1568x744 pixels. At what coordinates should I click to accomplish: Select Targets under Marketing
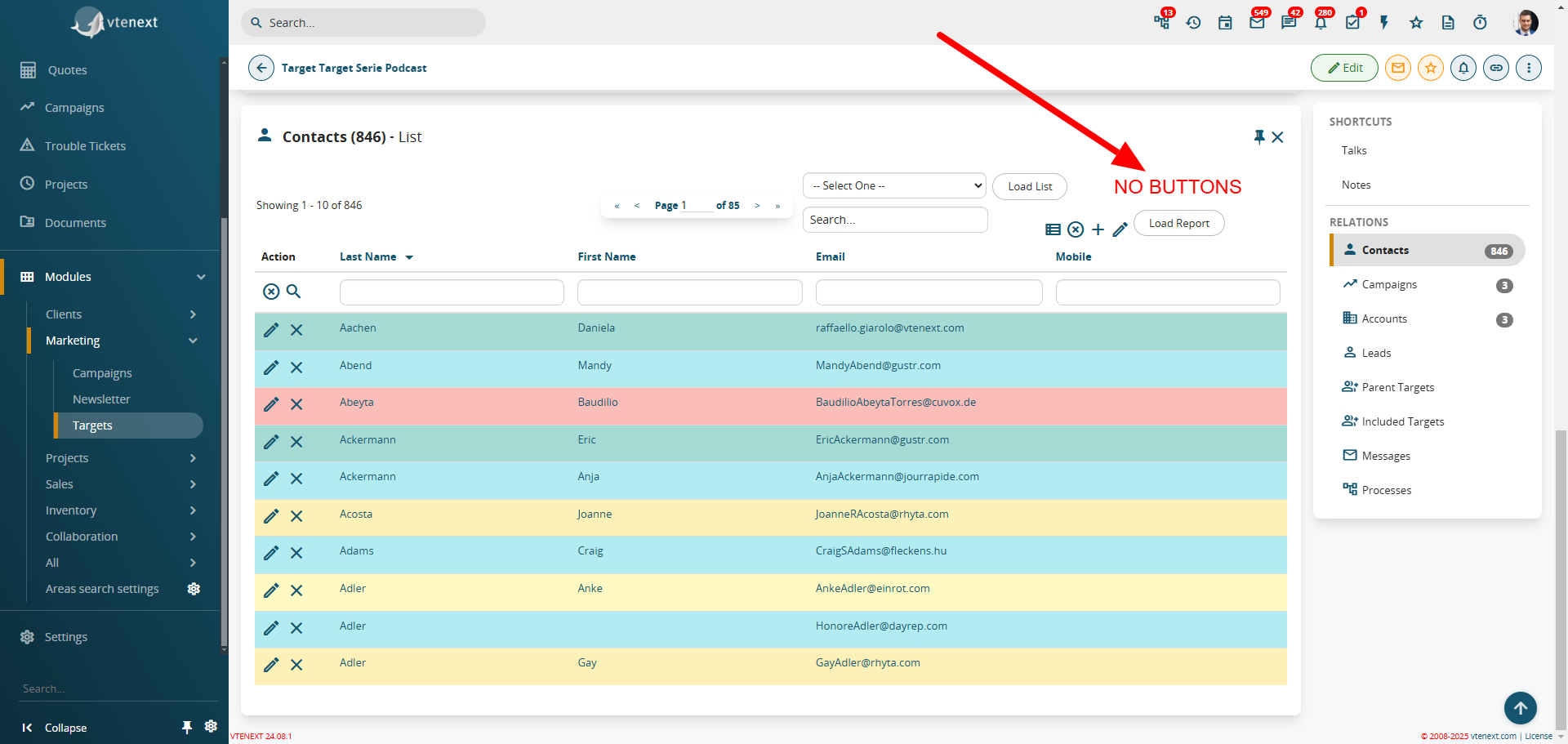(128, 425)
